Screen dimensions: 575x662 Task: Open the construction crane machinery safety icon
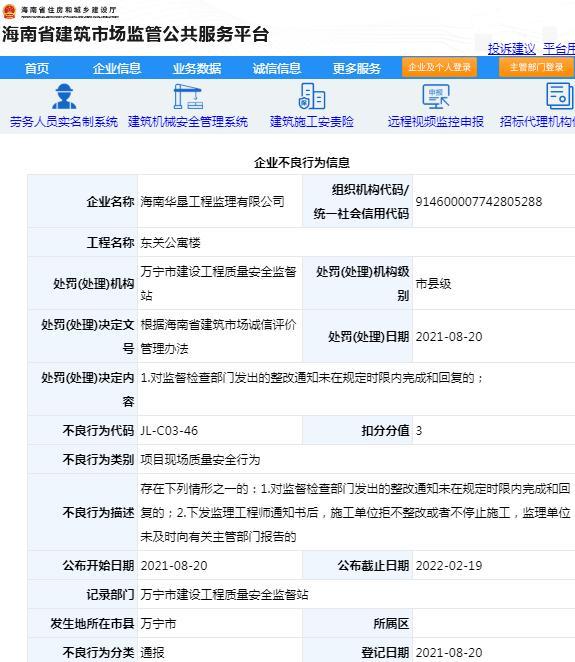pyautogui.click(x=188, y=96)
